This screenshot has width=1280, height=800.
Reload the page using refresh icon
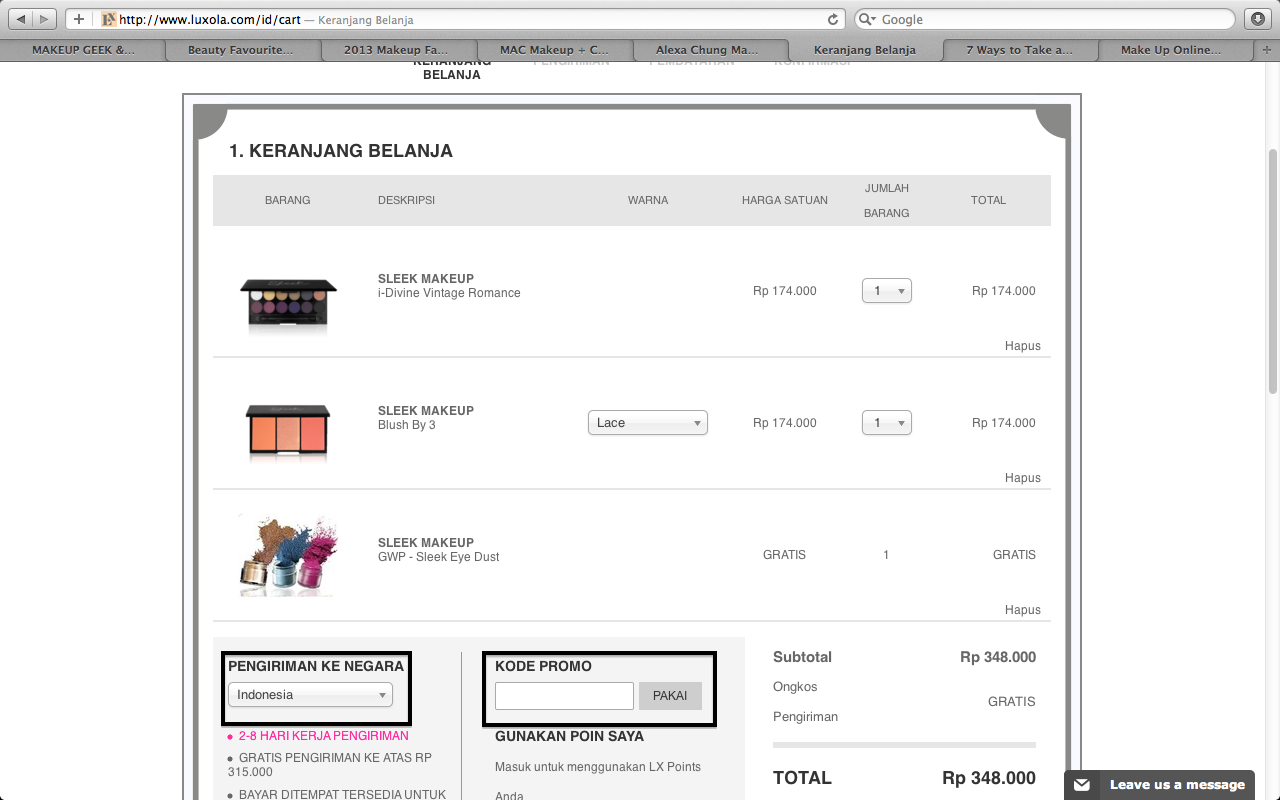[x=833, y=19]
